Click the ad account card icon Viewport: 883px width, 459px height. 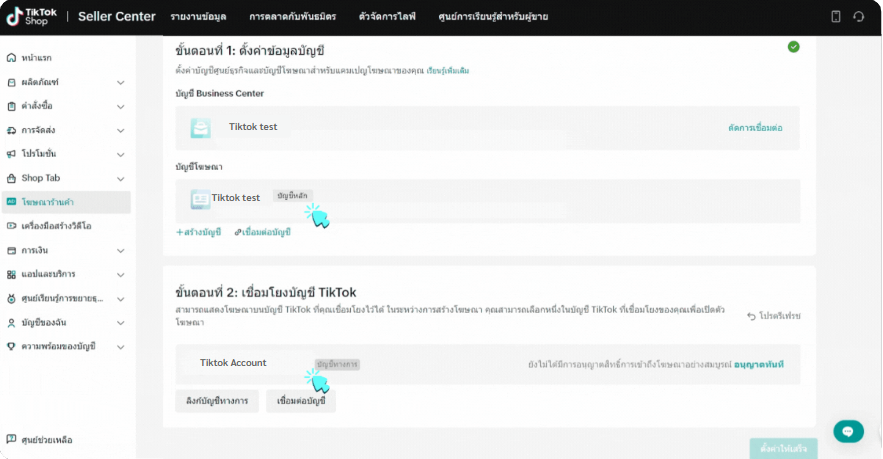pyautogui.click(x=200, y=199)
